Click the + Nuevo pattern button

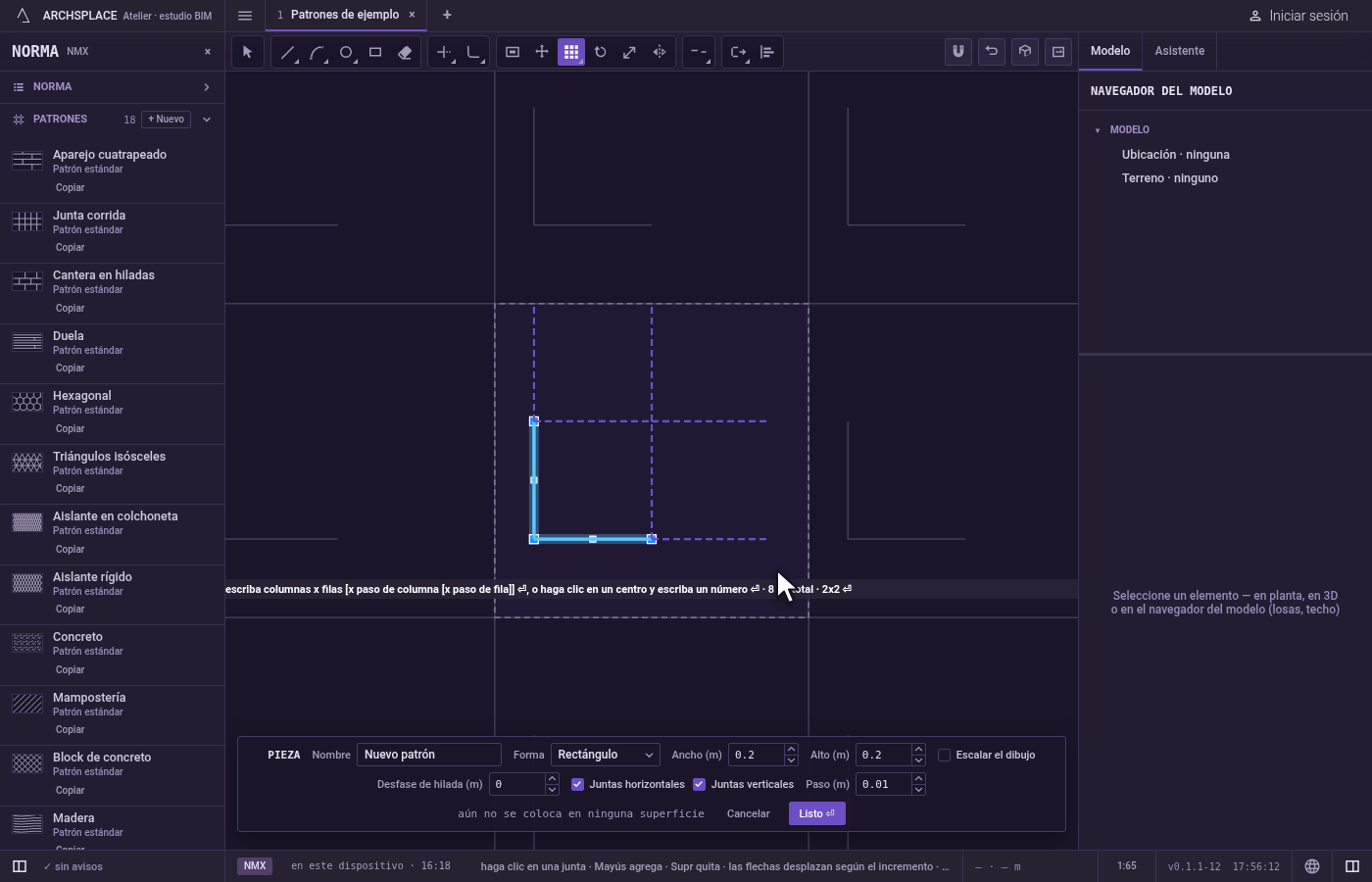[x=166, y=120]
